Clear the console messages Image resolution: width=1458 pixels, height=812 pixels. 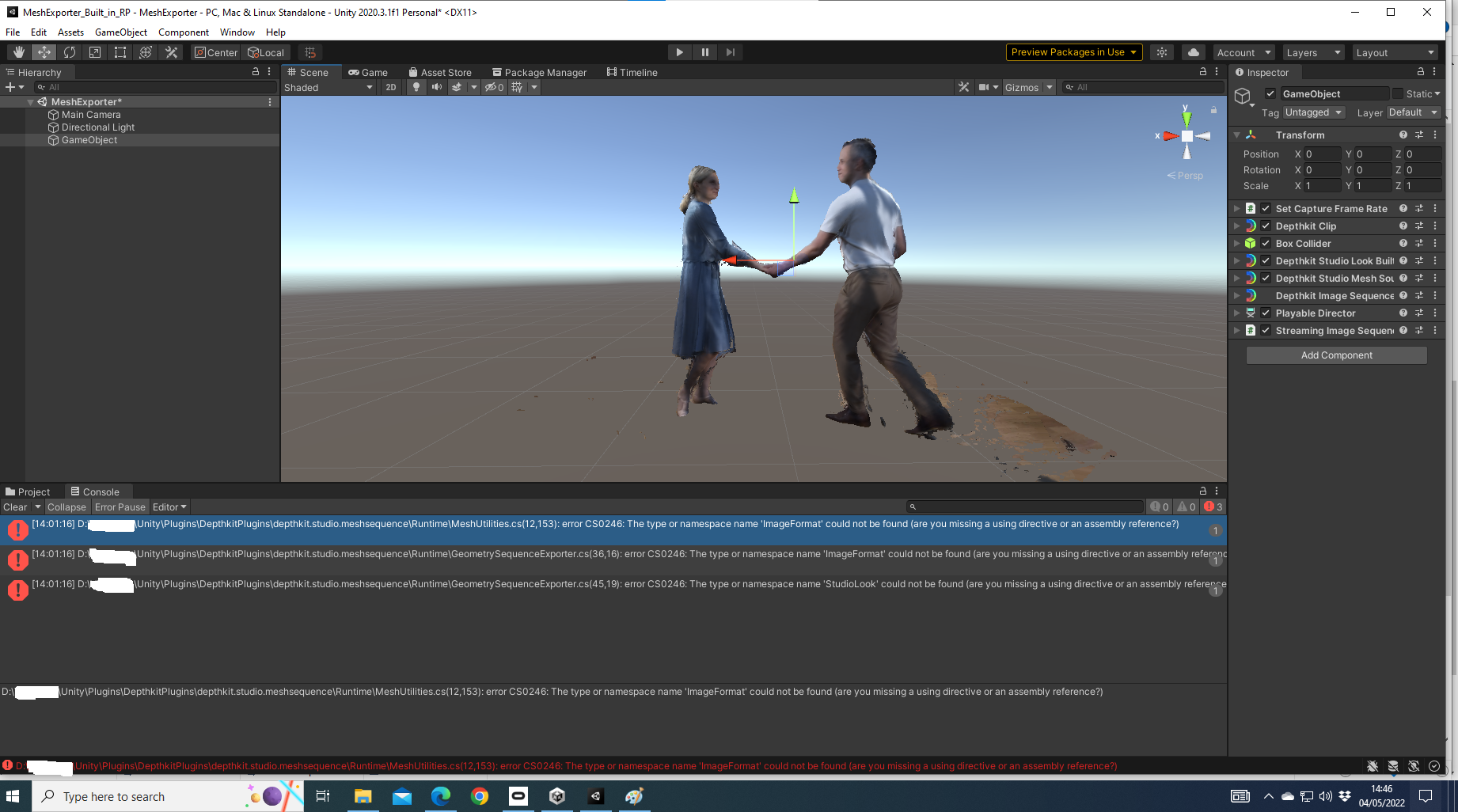click(15, 507)
